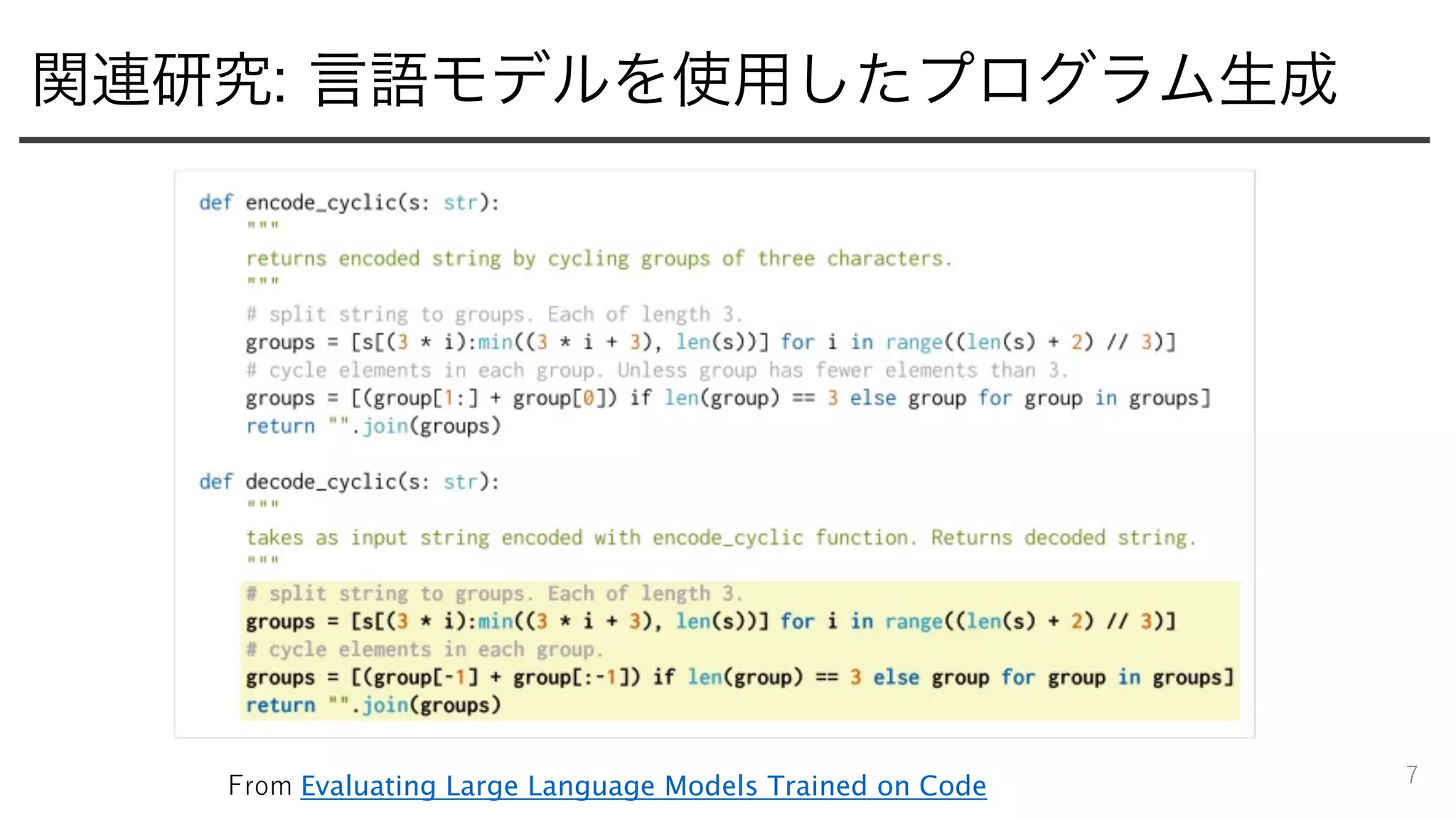Click the line def decode_cyclic(s: str):
Image resolution: width=1456 pixels, height=819 pixels.
point(349,482)
